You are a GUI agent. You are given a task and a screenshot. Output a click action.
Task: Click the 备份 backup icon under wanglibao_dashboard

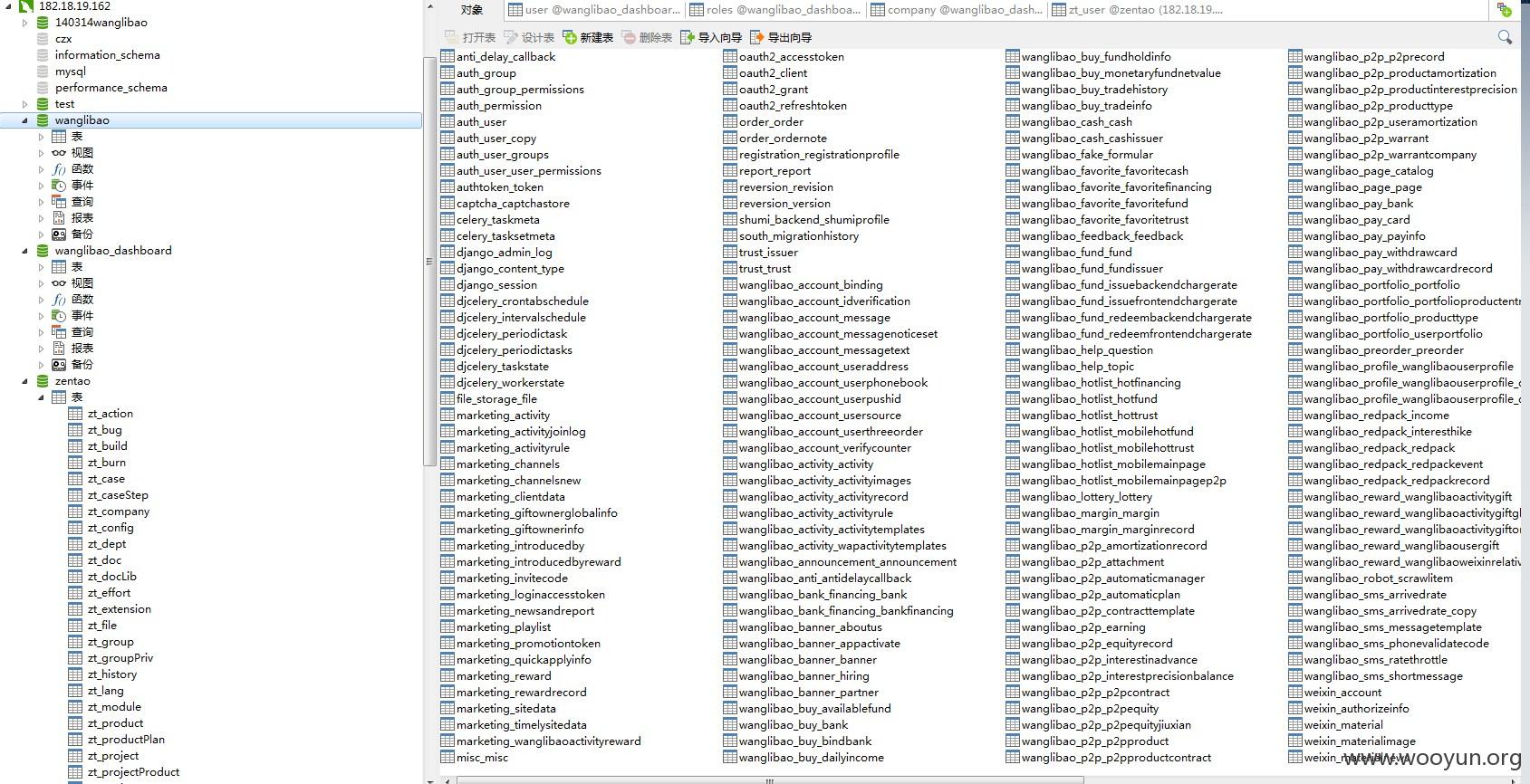tap(59, 365)
